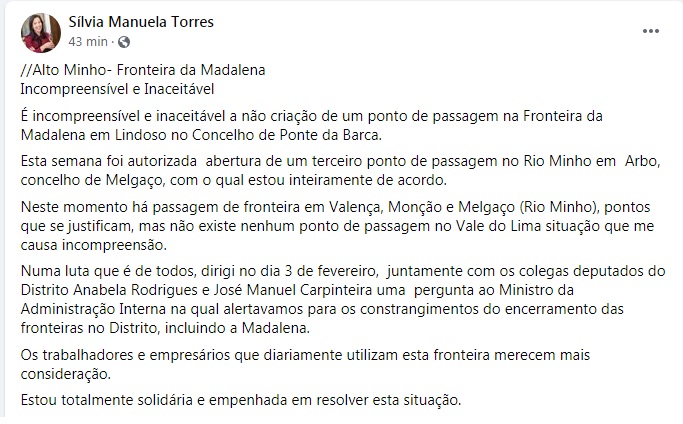Image resolution: width=683 pixels, height=424 pixels.
Task: Open the post options three-dot menu
Action: point(650,31)
